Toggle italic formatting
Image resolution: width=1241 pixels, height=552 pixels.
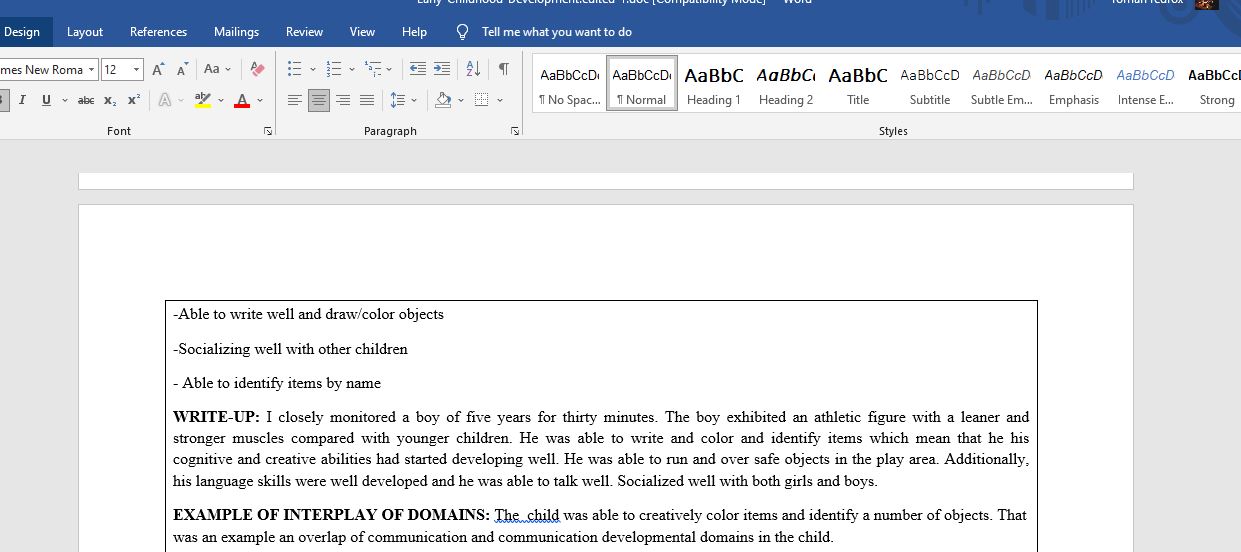[21, 100]
